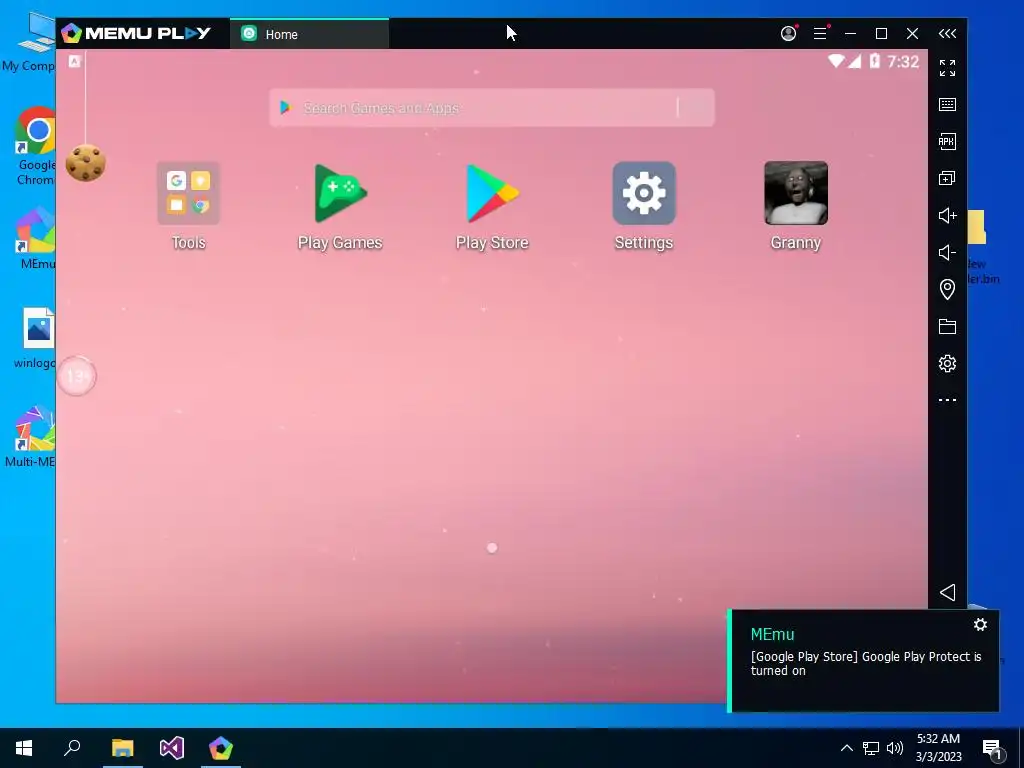Click the taskbar clock and date
Image resolution: width=1024 pixels, height=768 pixels.
click(x=938, y=748)
